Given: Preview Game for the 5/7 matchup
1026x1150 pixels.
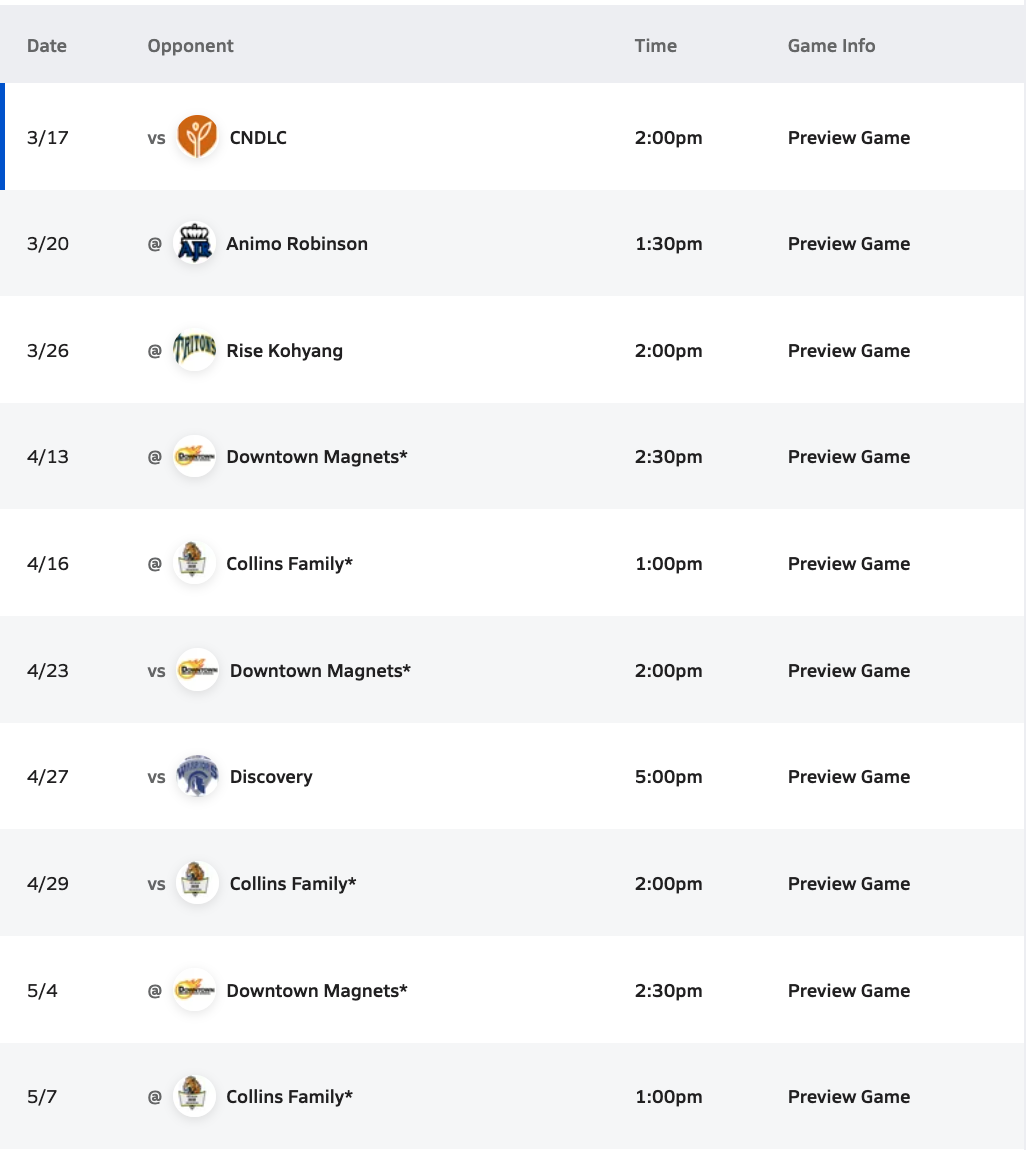Looking at the screenshot, I should pos(849,1097).
